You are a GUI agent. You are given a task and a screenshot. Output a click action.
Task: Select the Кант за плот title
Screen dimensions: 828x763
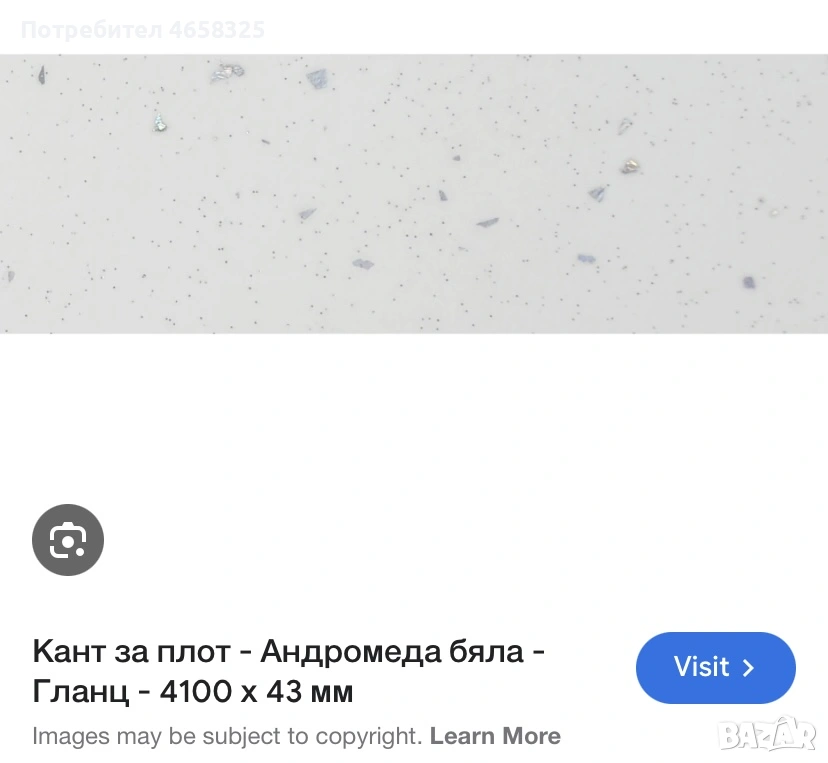288,671
